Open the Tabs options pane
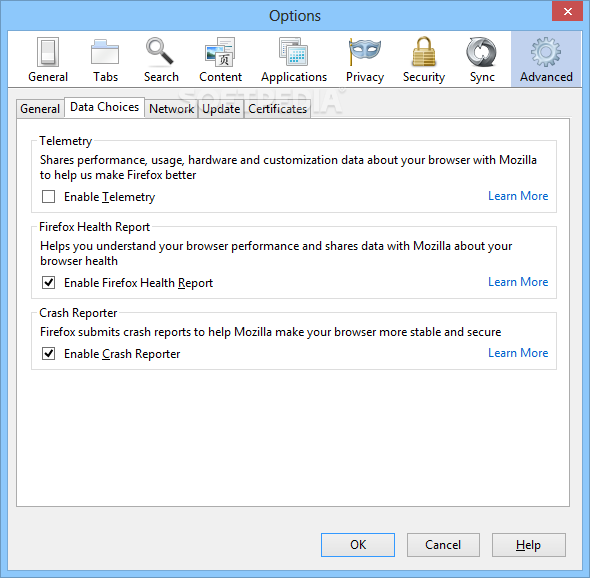 point(105,59)
